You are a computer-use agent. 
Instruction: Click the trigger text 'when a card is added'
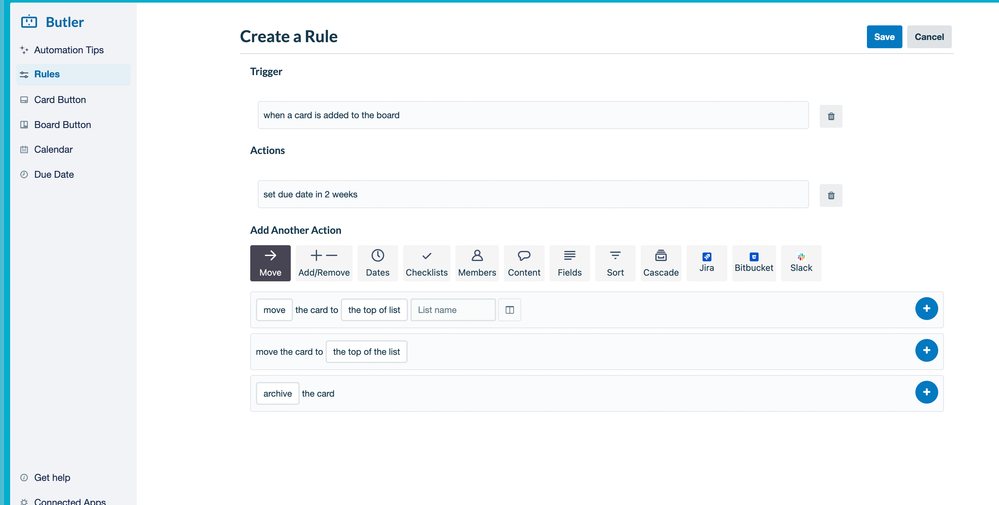(533, 115)
